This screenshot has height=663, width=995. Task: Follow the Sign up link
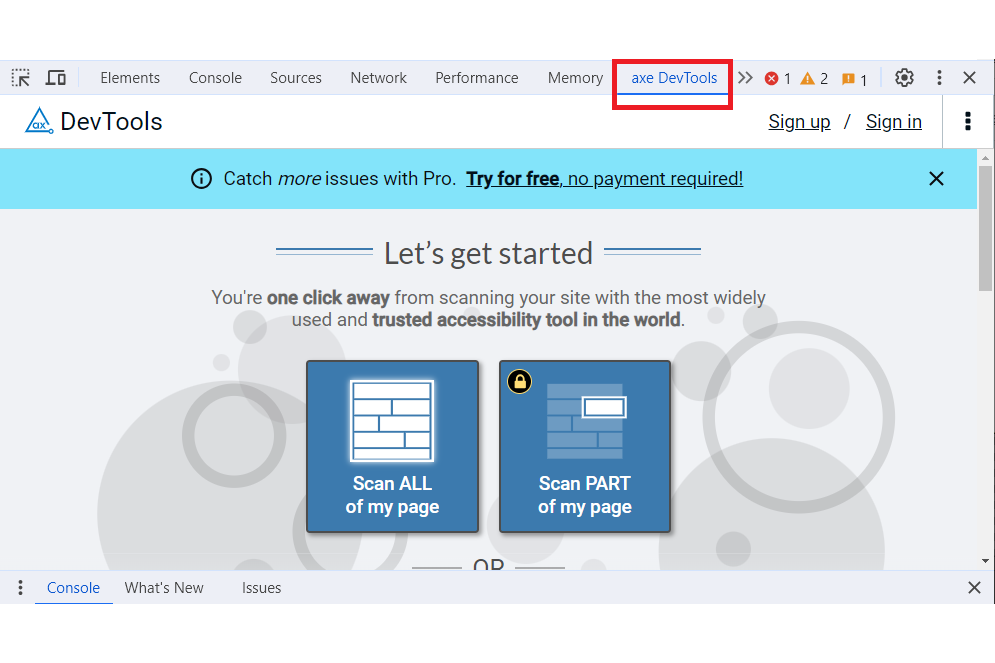point(799,121)
